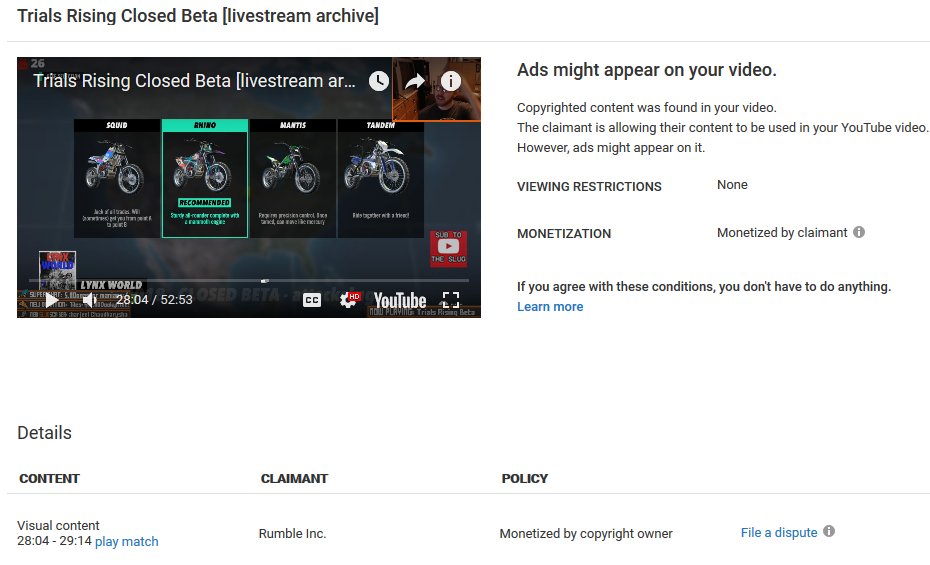Click the Details section heading
Screen dimensions: 930x565
pos(44,433)
